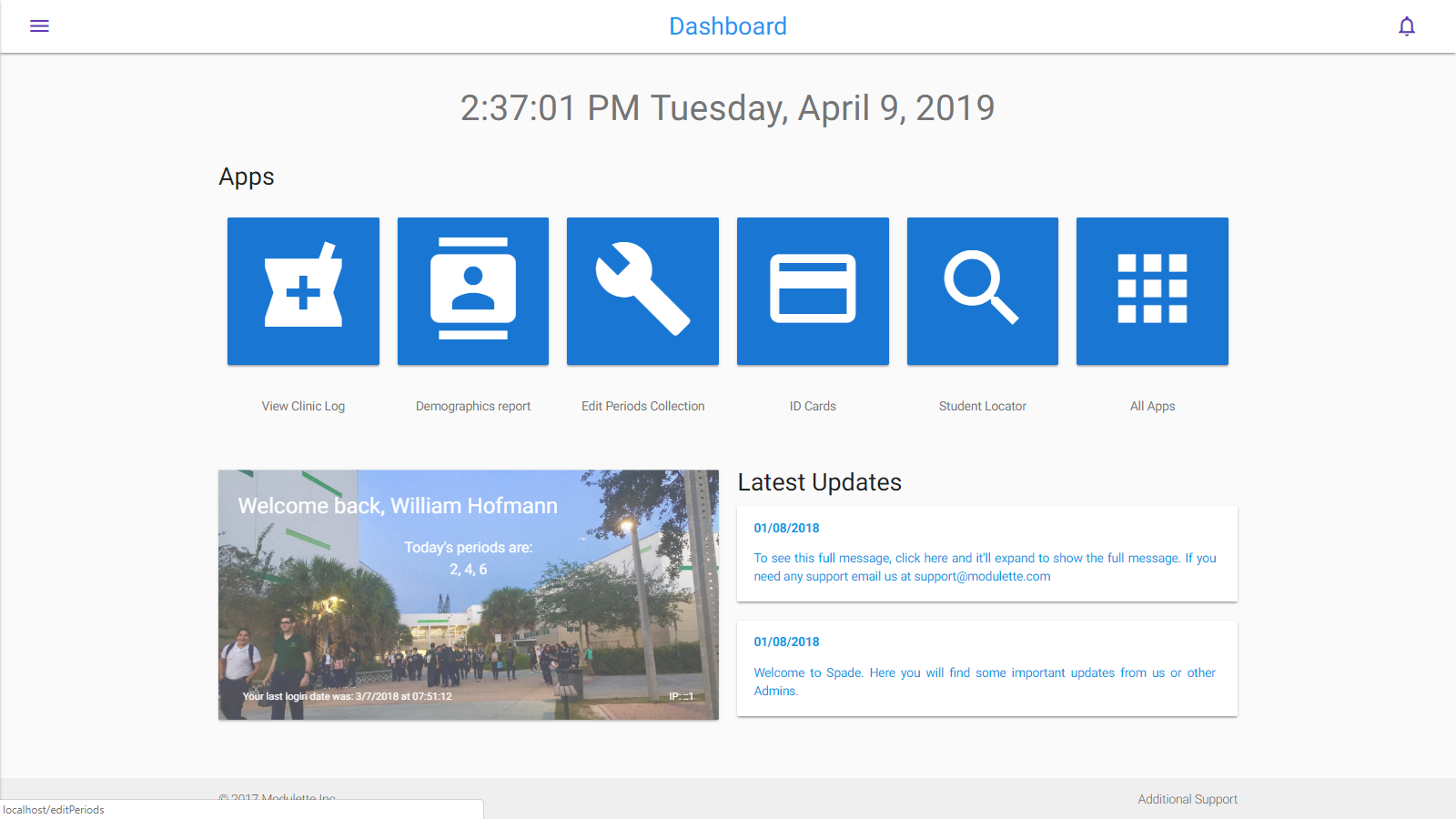Viewport: 1456px width, 819px height.
Task: Open the Edit Periods wrench tile
Action: tap(642, 291)
